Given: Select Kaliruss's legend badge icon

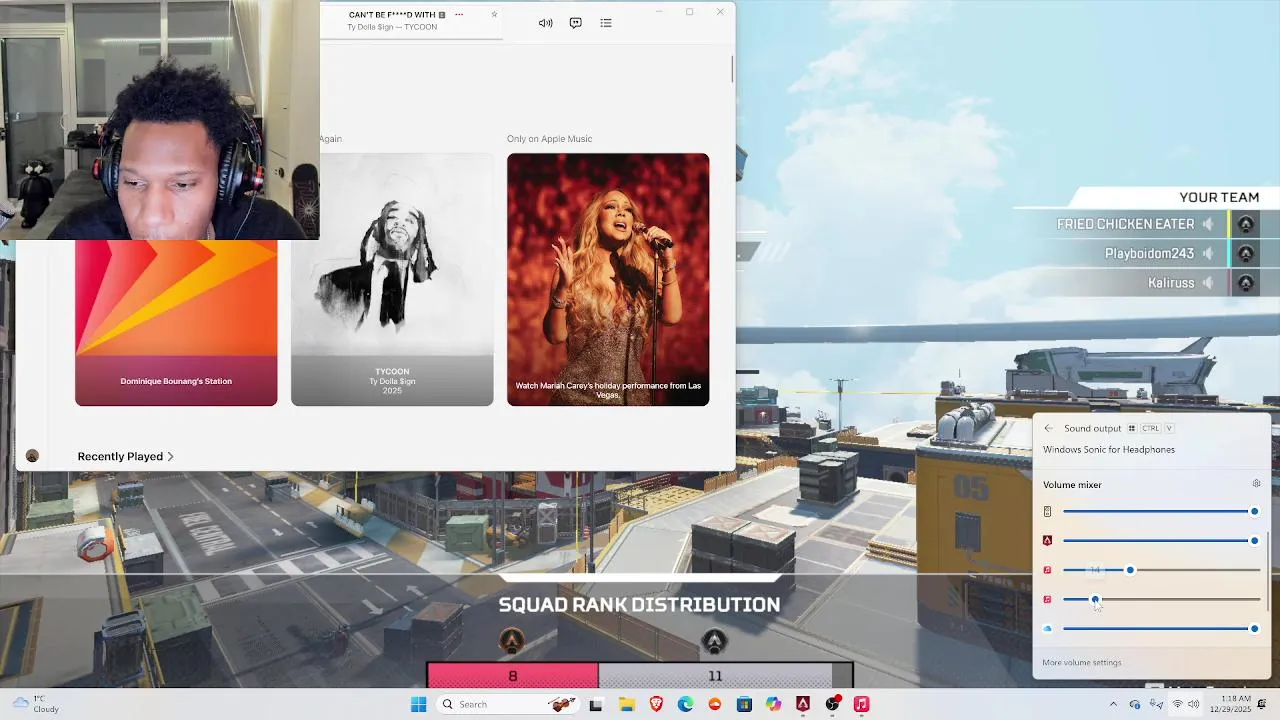Looking at the screenshot, I should coord(1246,283).
